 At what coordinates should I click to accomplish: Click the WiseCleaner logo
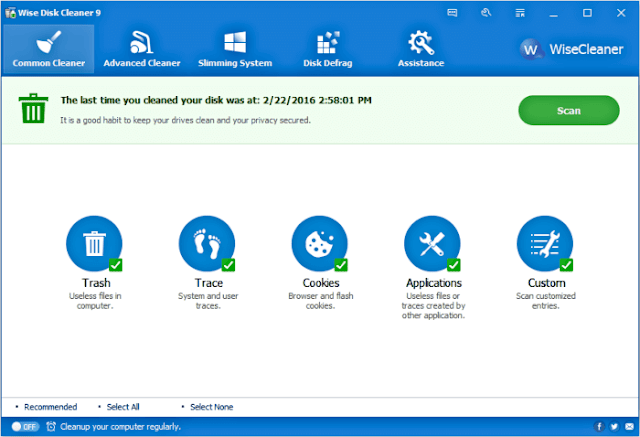571,49
